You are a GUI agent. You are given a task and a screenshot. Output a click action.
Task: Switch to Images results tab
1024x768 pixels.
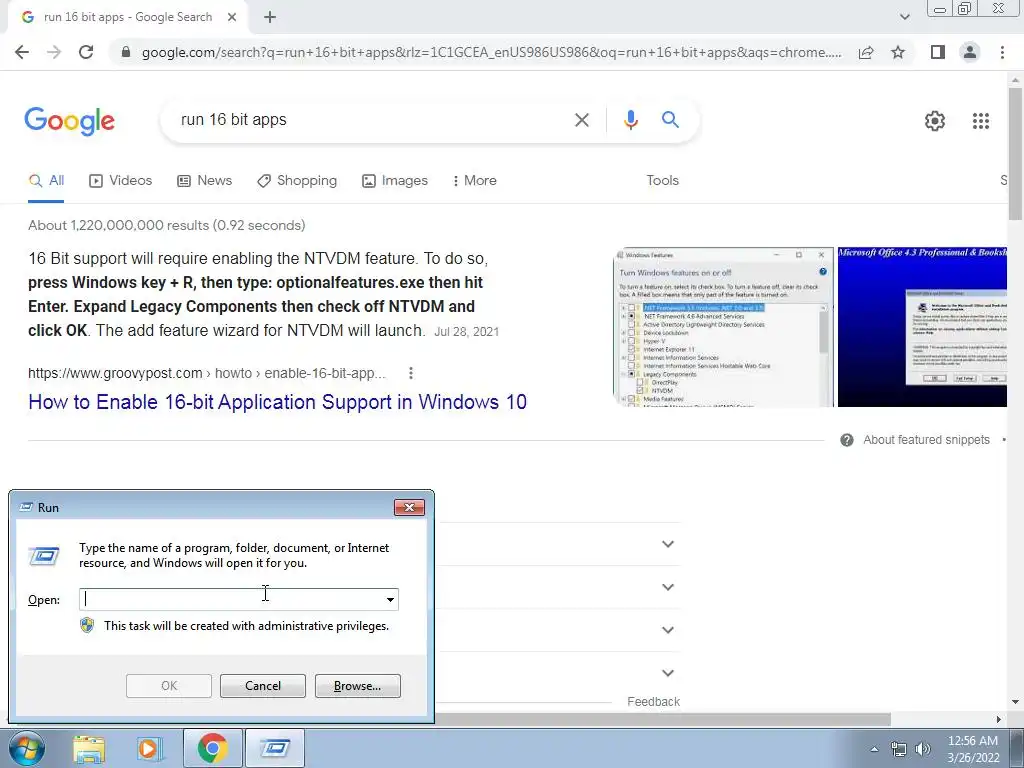(395, 181)
